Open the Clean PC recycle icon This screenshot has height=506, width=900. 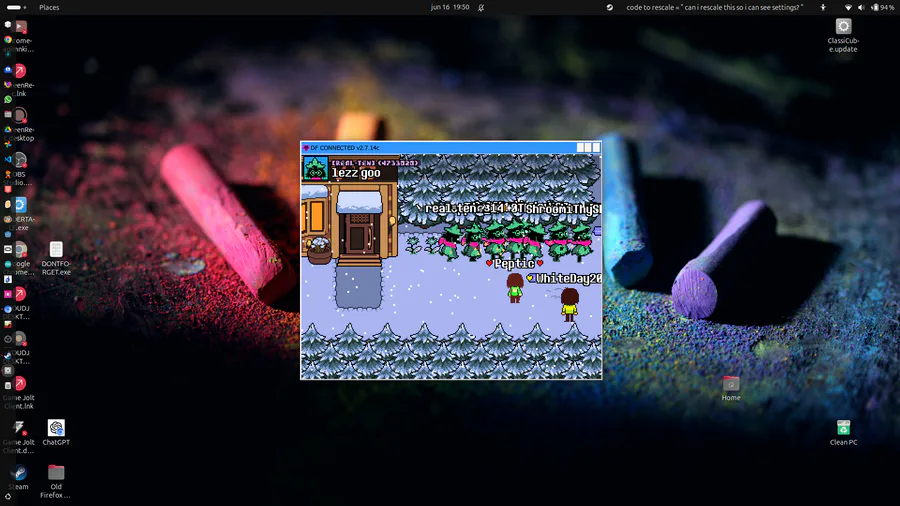(843, 433)
